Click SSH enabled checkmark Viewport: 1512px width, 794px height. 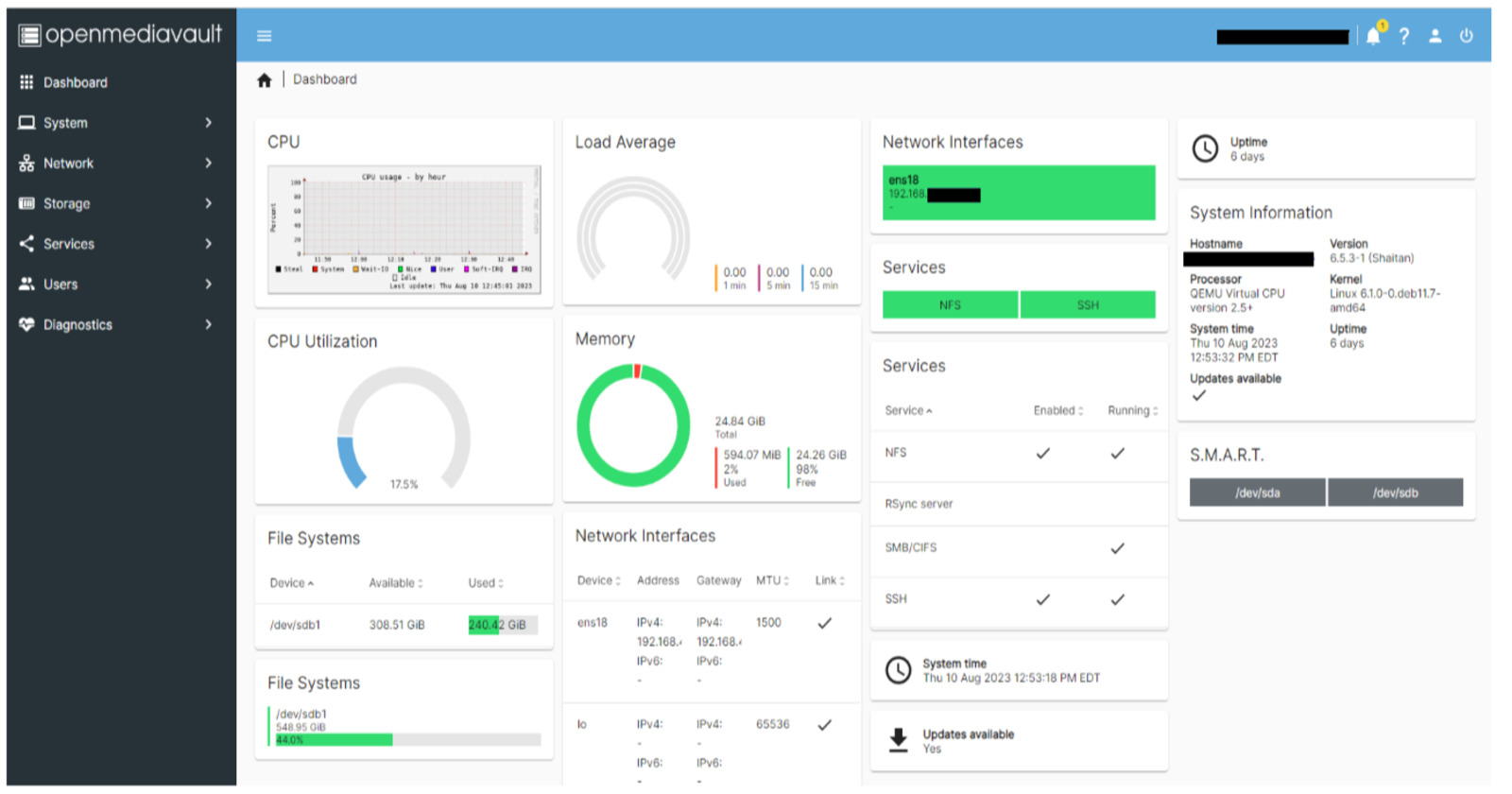coord(1043,599)
